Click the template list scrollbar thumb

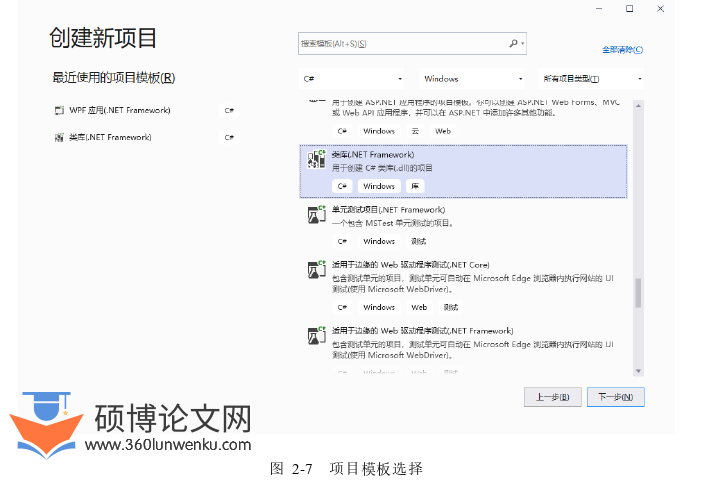point(638,293)
